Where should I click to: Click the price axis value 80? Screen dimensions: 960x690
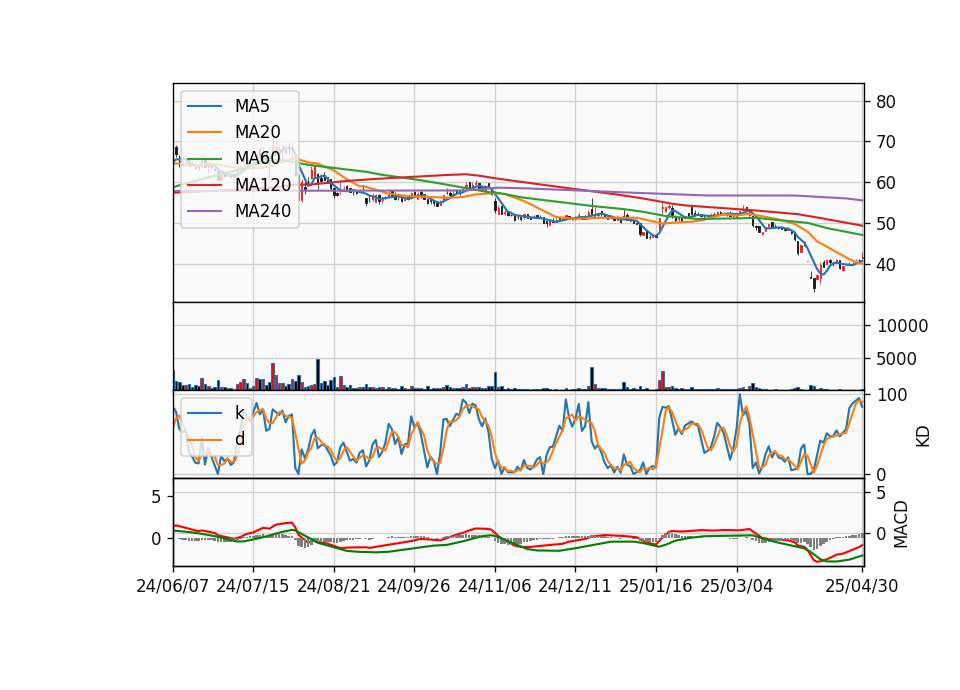tap(886, 102)
